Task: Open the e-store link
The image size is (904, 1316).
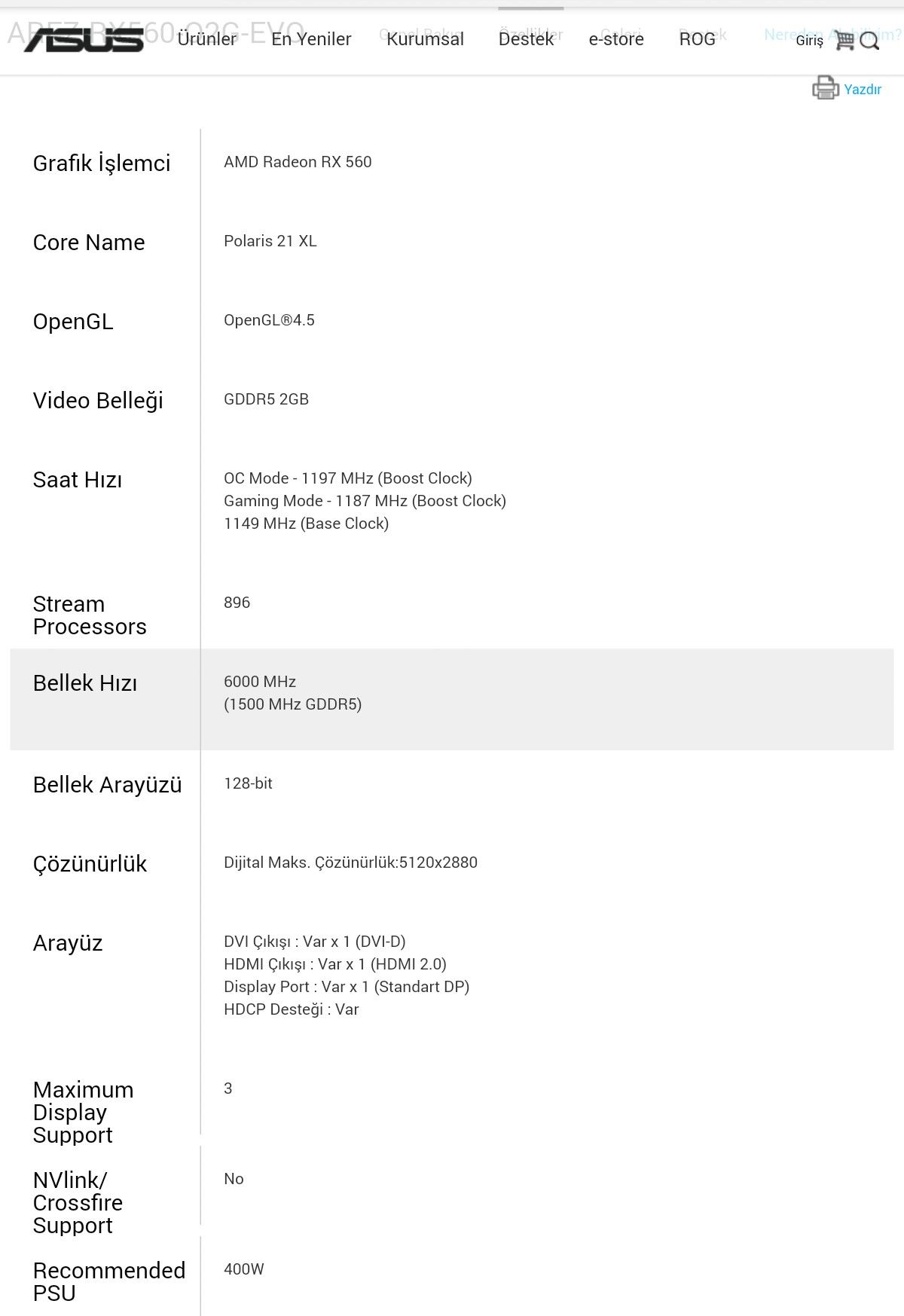Action: (616, 39)
